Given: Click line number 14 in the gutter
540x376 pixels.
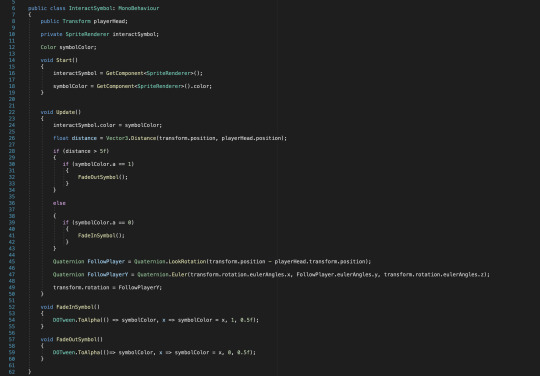Looking at the screenshot, I should [x=12, y=60].
